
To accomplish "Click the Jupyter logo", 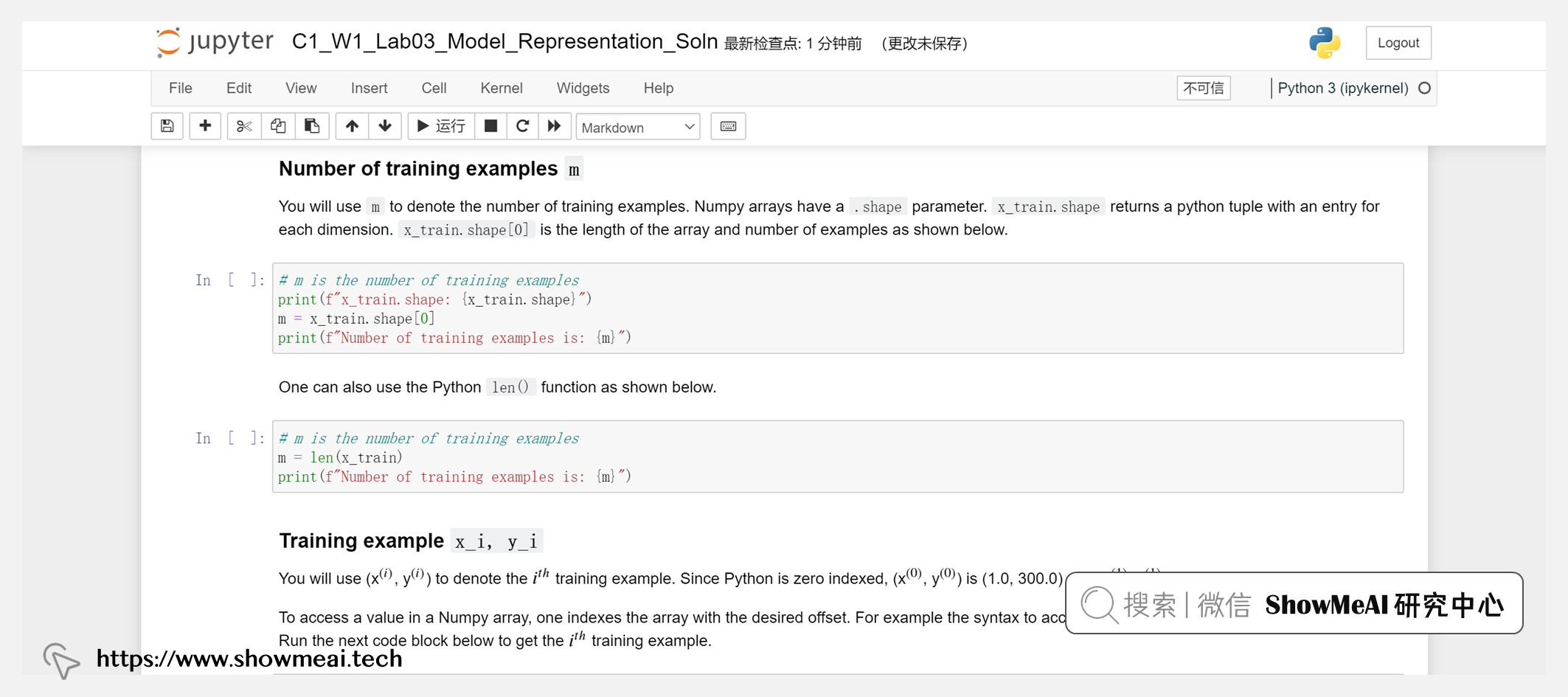I will click(215, 41).
